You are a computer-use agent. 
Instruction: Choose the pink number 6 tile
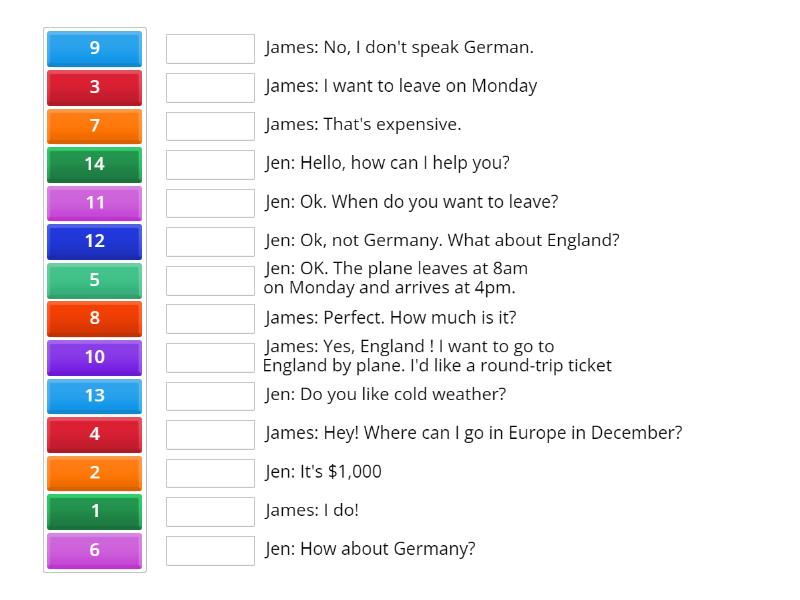(94, 550)
